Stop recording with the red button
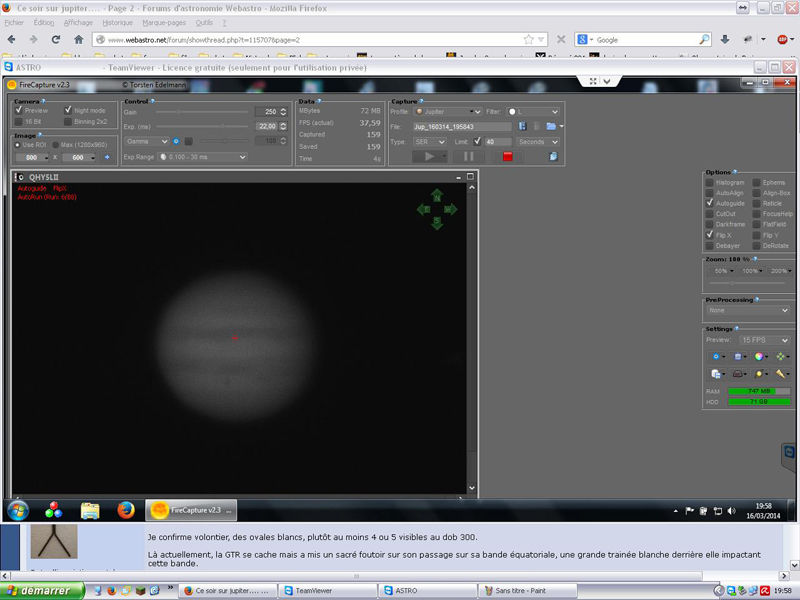This screenshot has height=600, width=800. click(507, 157)
